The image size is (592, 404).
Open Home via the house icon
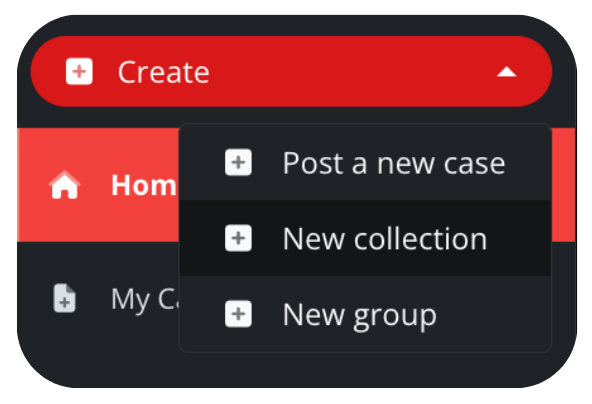click(x=65, y=185)
